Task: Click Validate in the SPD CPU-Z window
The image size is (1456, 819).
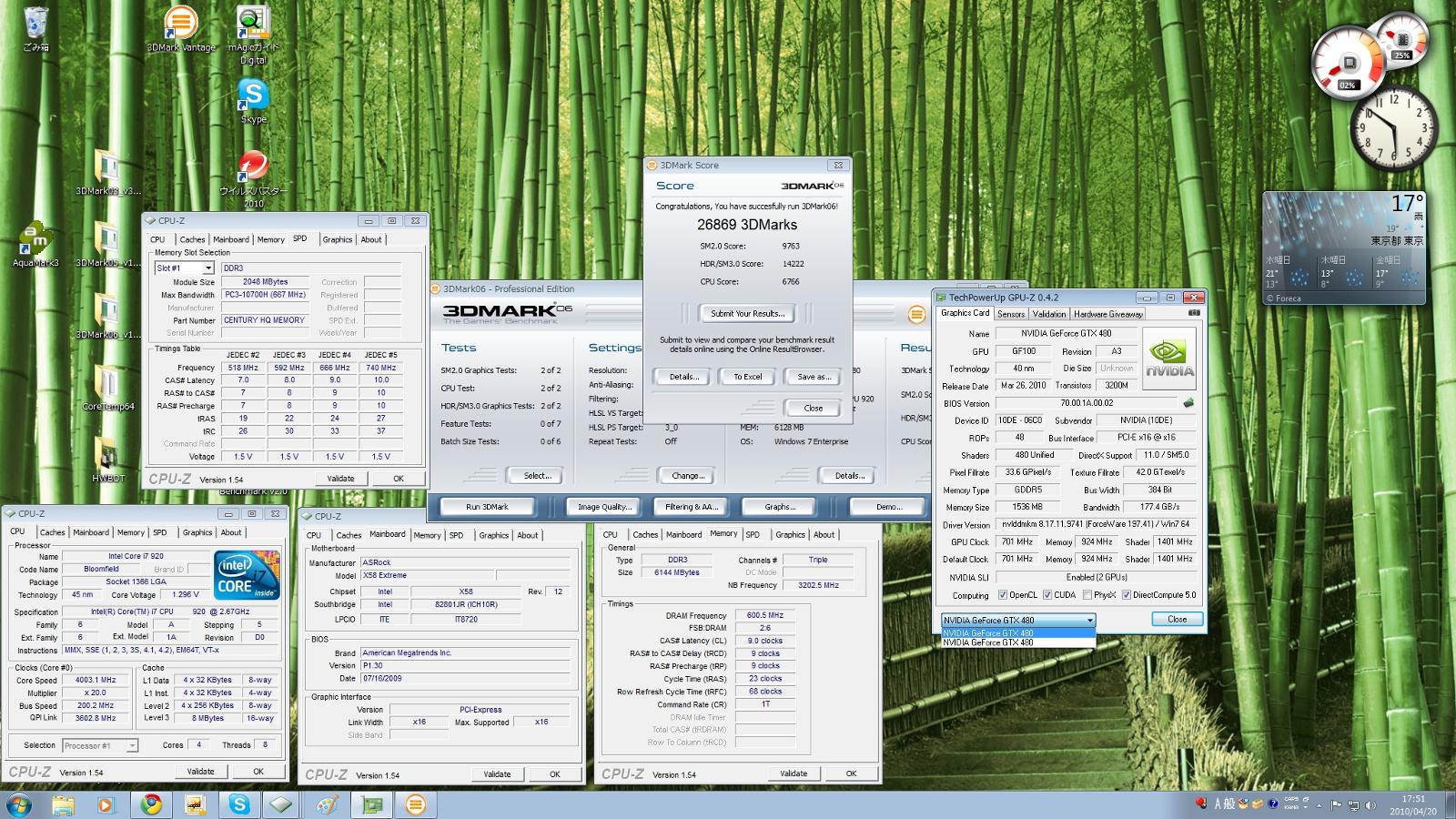Action: click(341, 478)
